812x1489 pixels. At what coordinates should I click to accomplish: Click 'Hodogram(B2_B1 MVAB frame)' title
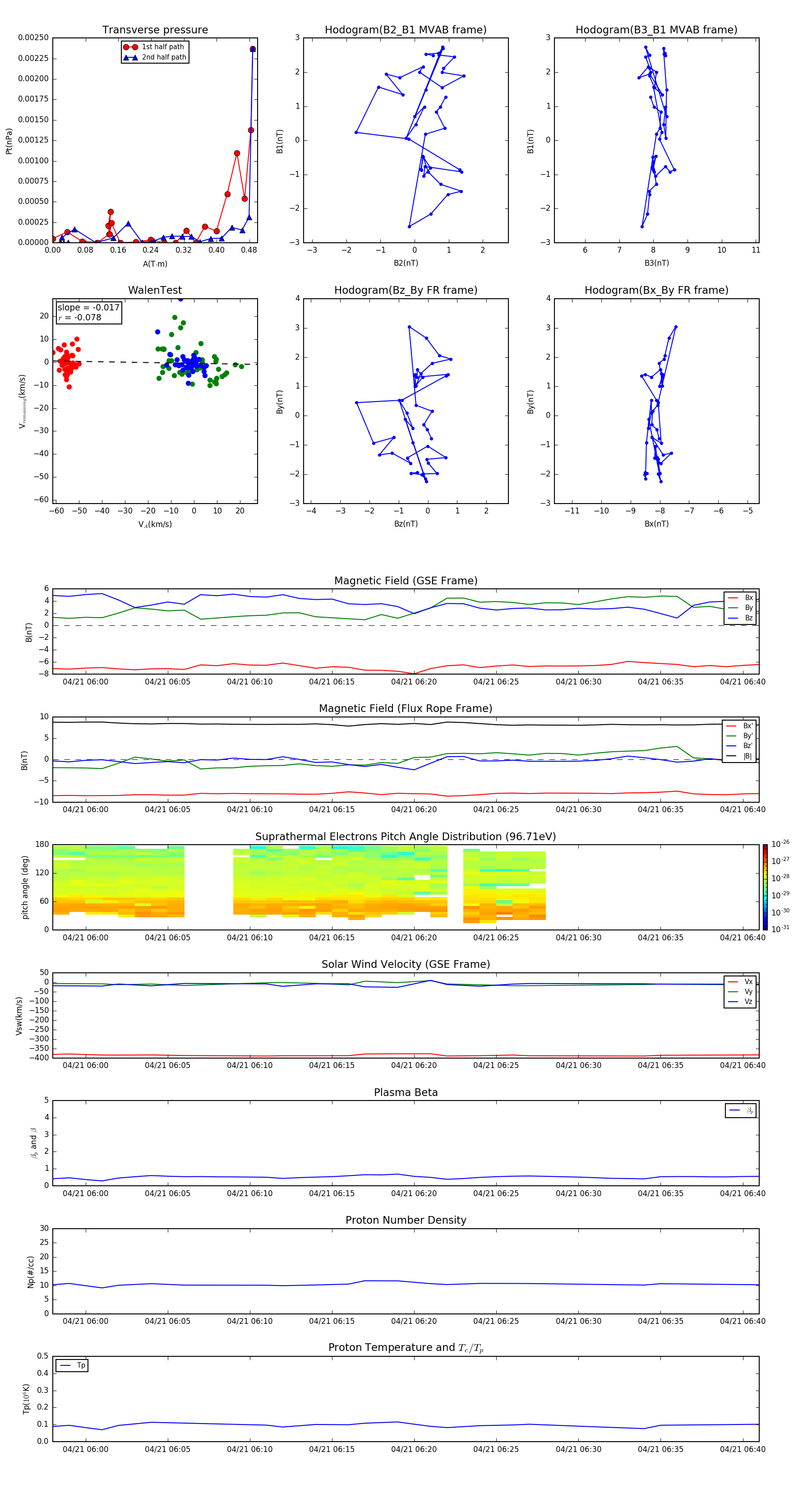(406, 30)
